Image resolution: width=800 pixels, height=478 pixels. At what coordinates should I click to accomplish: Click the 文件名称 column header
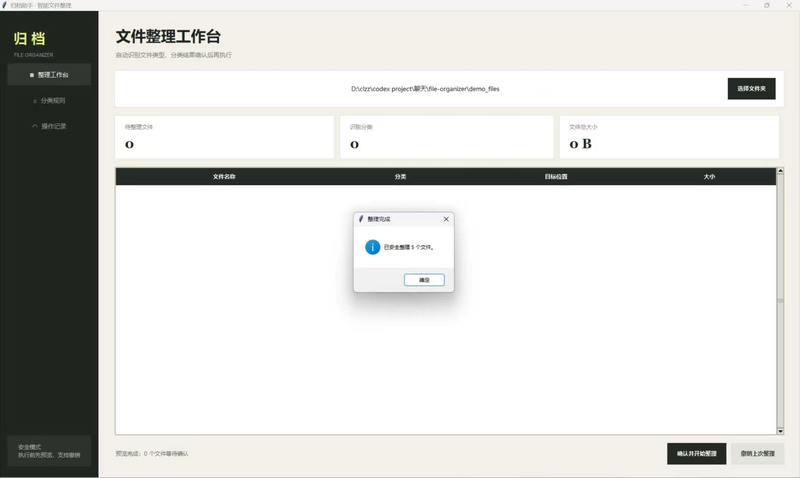tap(224, 177)
